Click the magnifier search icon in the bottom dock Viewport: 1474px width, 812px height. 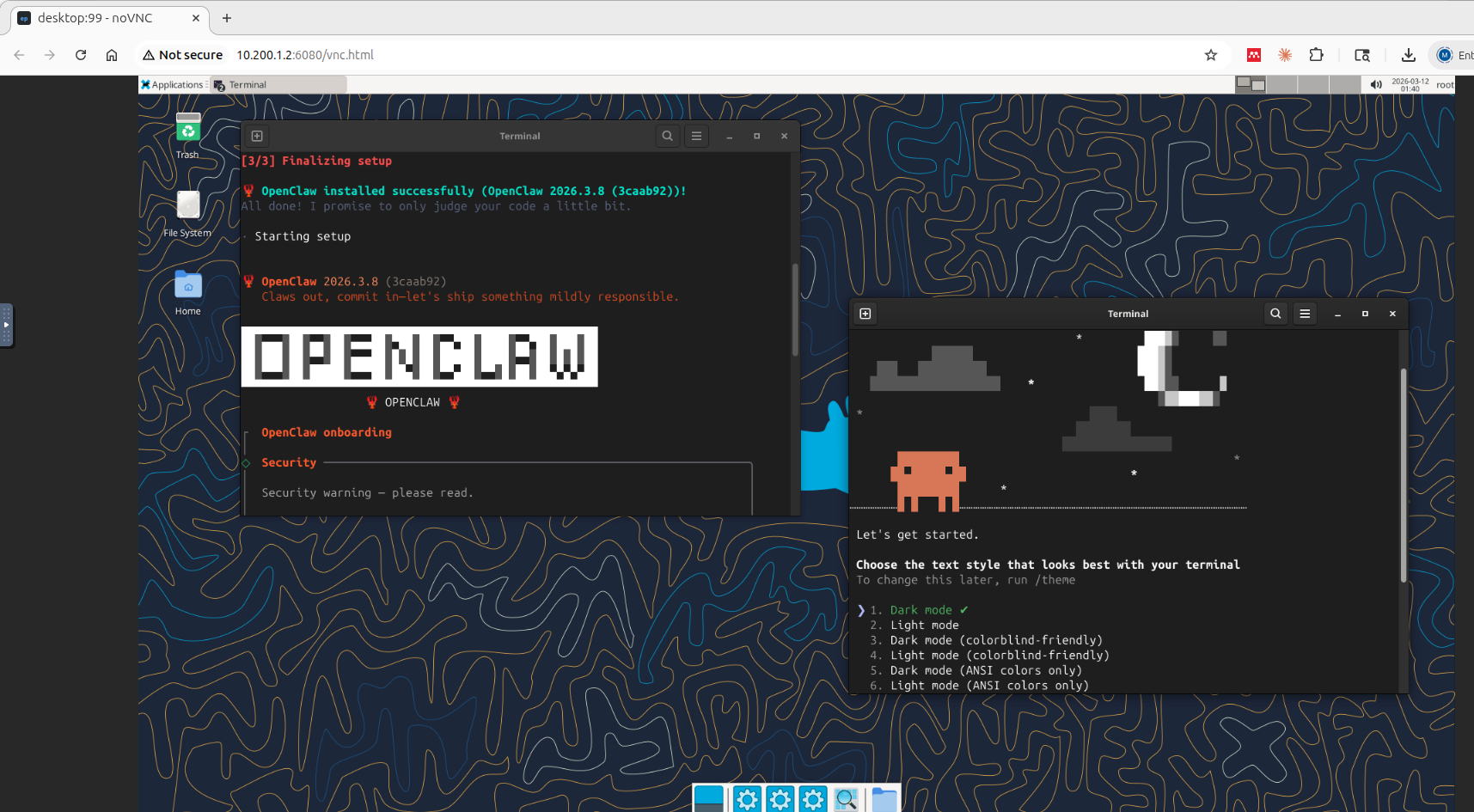[x=846, y=799]
